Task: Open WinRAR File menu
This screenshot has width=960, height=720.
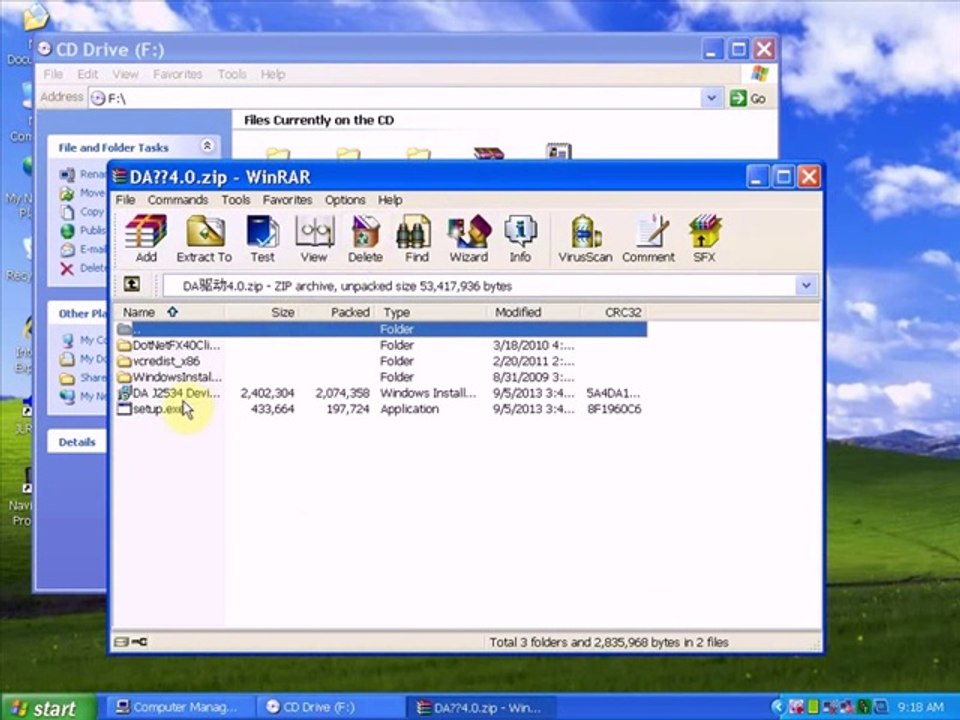Action: tap(126, 200)
